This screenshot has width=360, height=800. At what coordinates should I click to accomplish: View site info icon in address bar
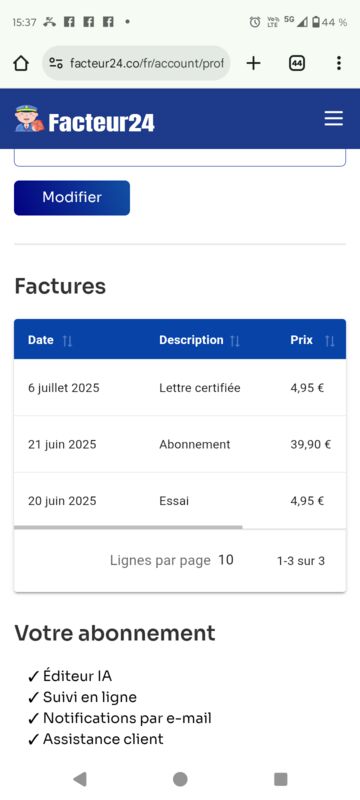tap(56, 63)
